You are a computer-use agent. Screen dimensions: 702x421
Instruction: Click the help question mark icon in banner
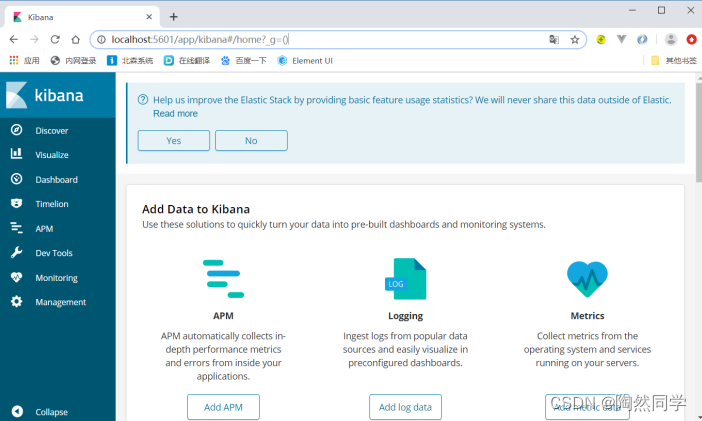tap(143, 99)
